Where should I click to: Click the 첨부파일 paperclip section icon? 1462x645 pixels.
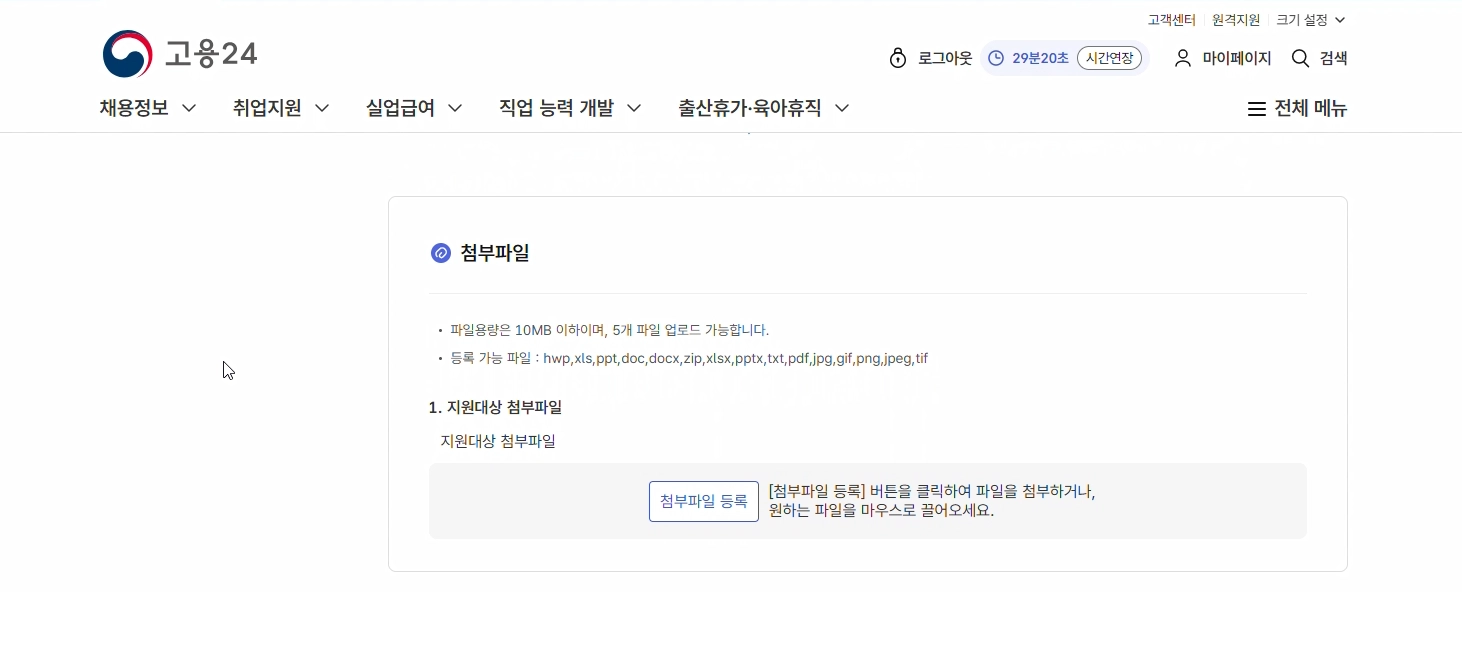[x=441, y=253]
